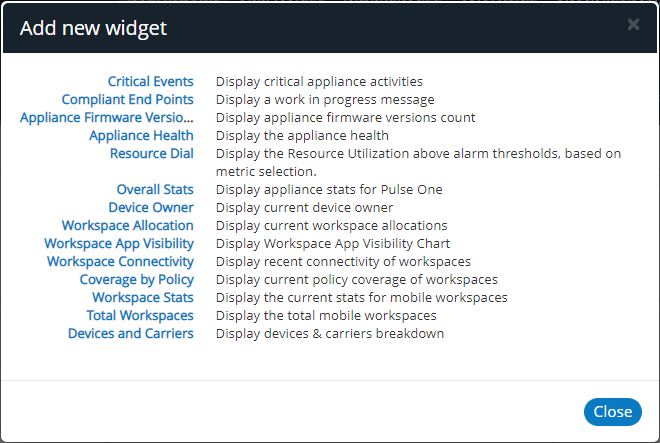The width and height of the screenshot is (660, 443).
Task: Add the Appliance Firmware Versions widget
Action: 107,117
